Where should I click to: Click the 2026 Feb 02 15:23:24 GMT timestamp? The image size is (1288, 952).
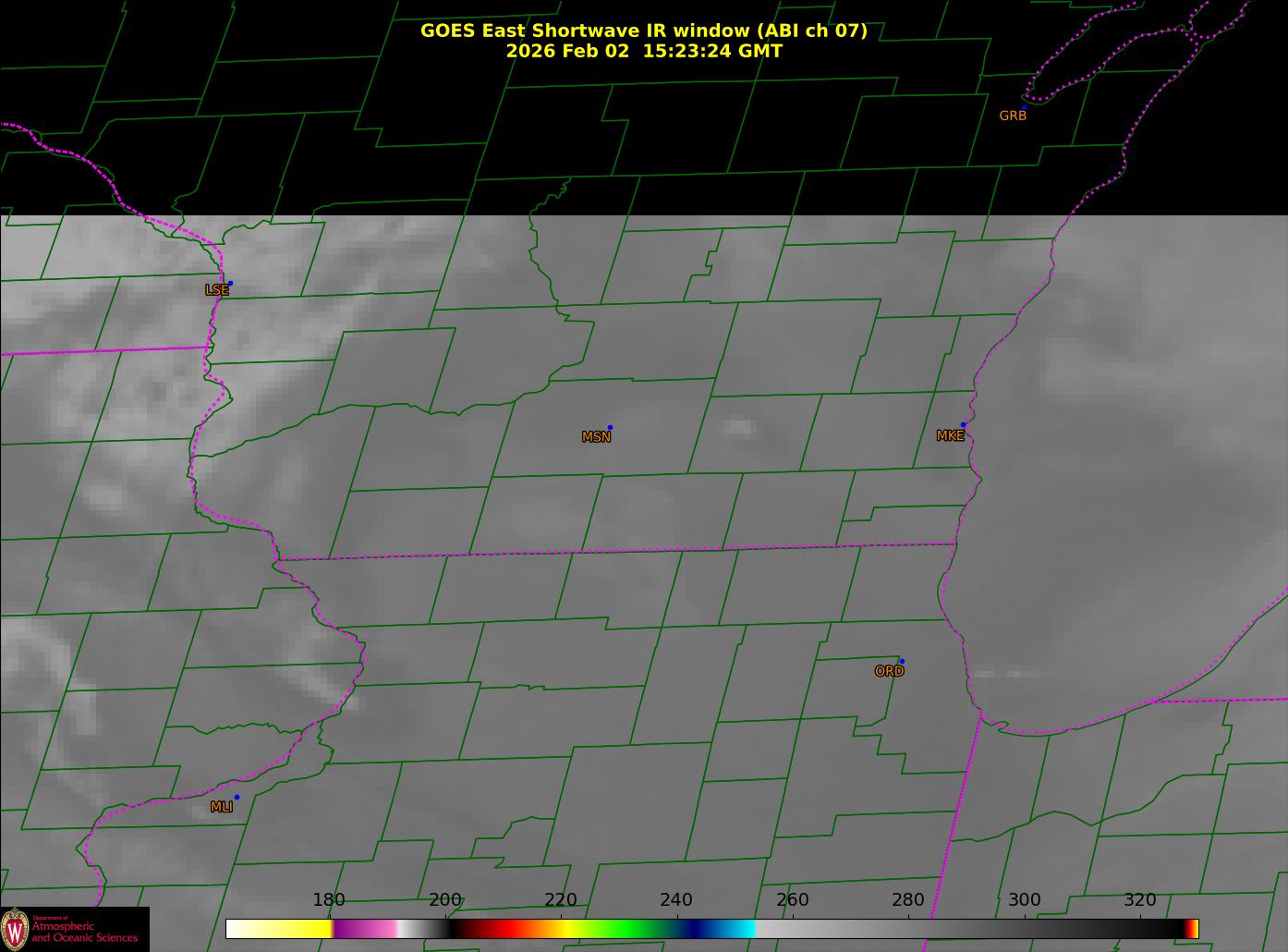click(644, 51)
